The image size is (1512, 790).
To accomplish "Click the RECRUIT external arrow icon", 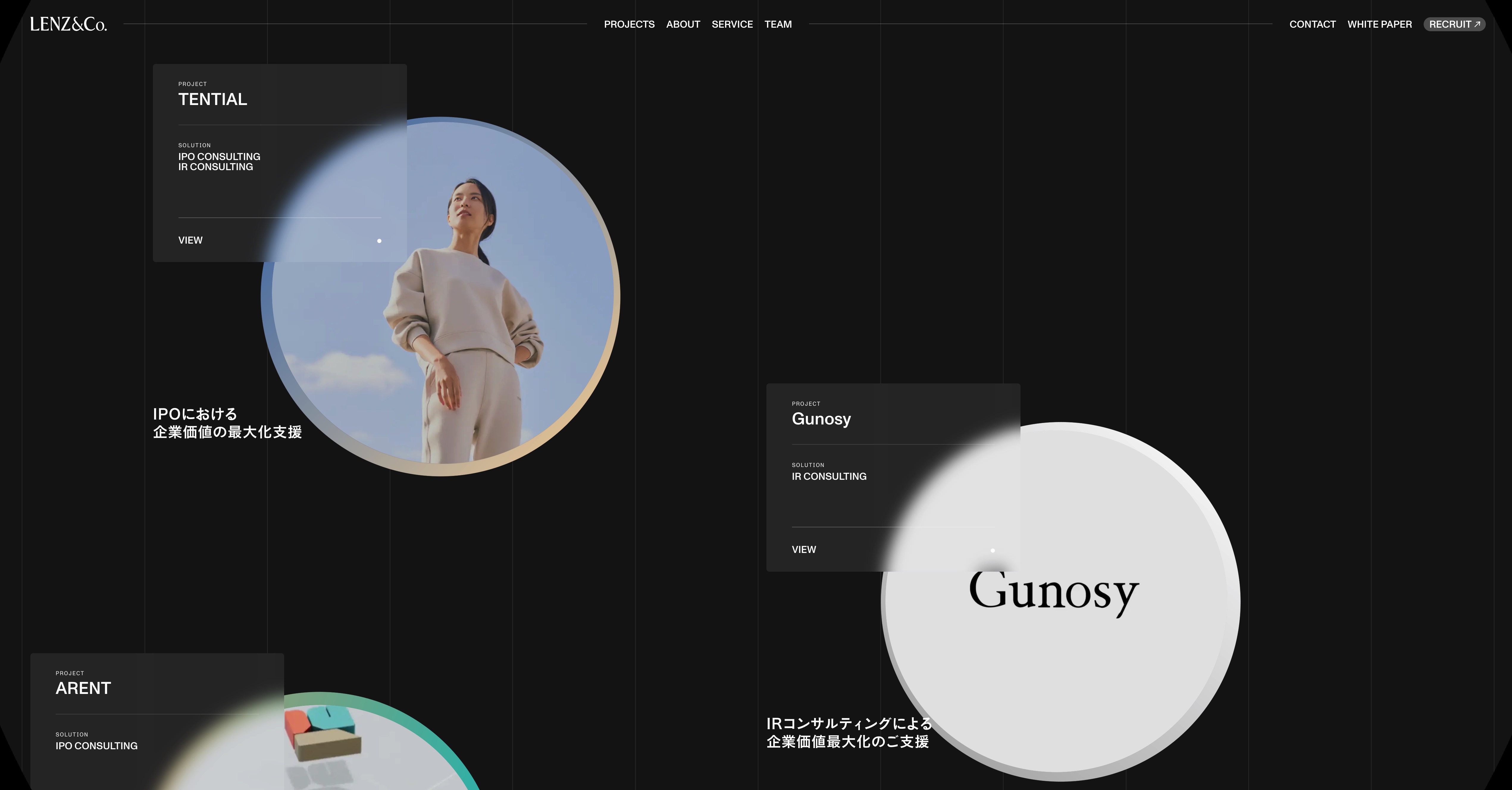I will point(1477,24).
